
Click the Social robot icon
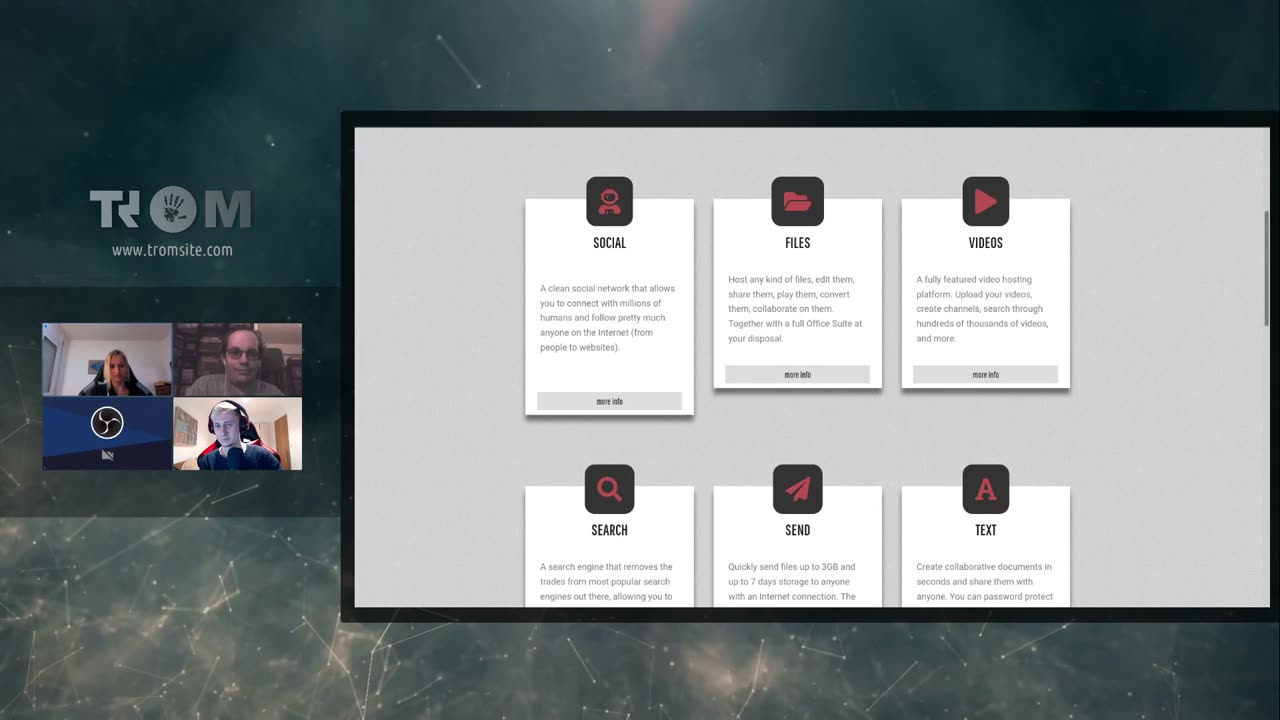[x=609, y=201]
